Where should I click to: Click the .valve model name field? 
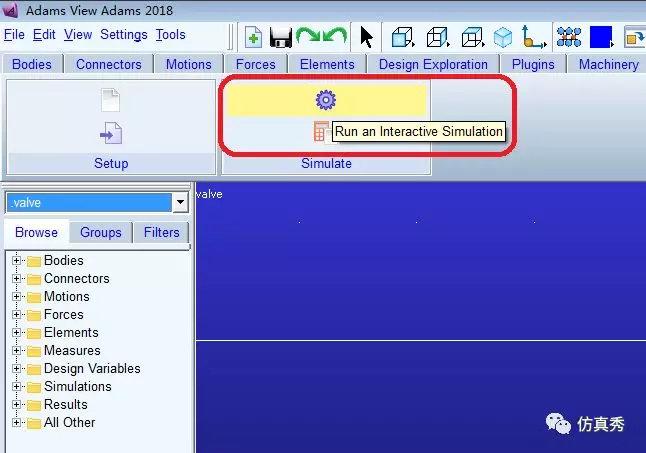tap(89, 203)
